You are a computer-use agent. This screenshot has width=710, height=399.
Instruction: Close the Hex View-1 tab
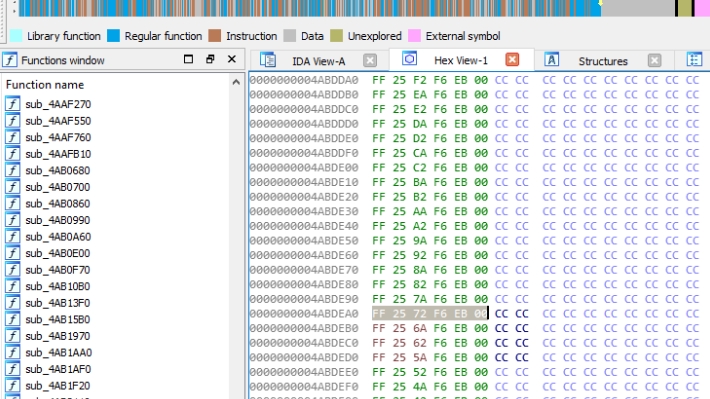[x=512, y=59]
